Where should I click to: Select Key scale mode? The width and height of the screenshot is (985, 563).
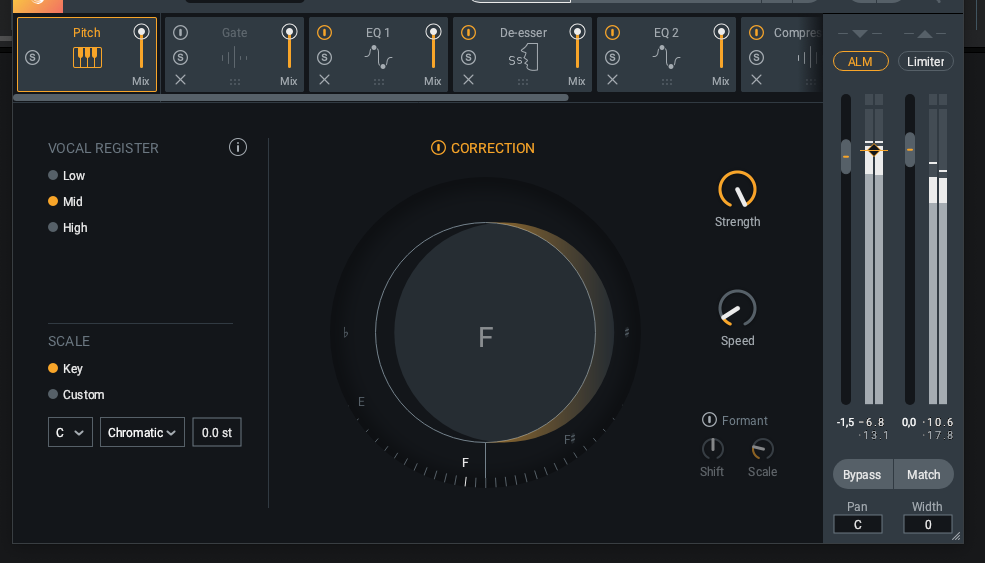pos(65,369)
